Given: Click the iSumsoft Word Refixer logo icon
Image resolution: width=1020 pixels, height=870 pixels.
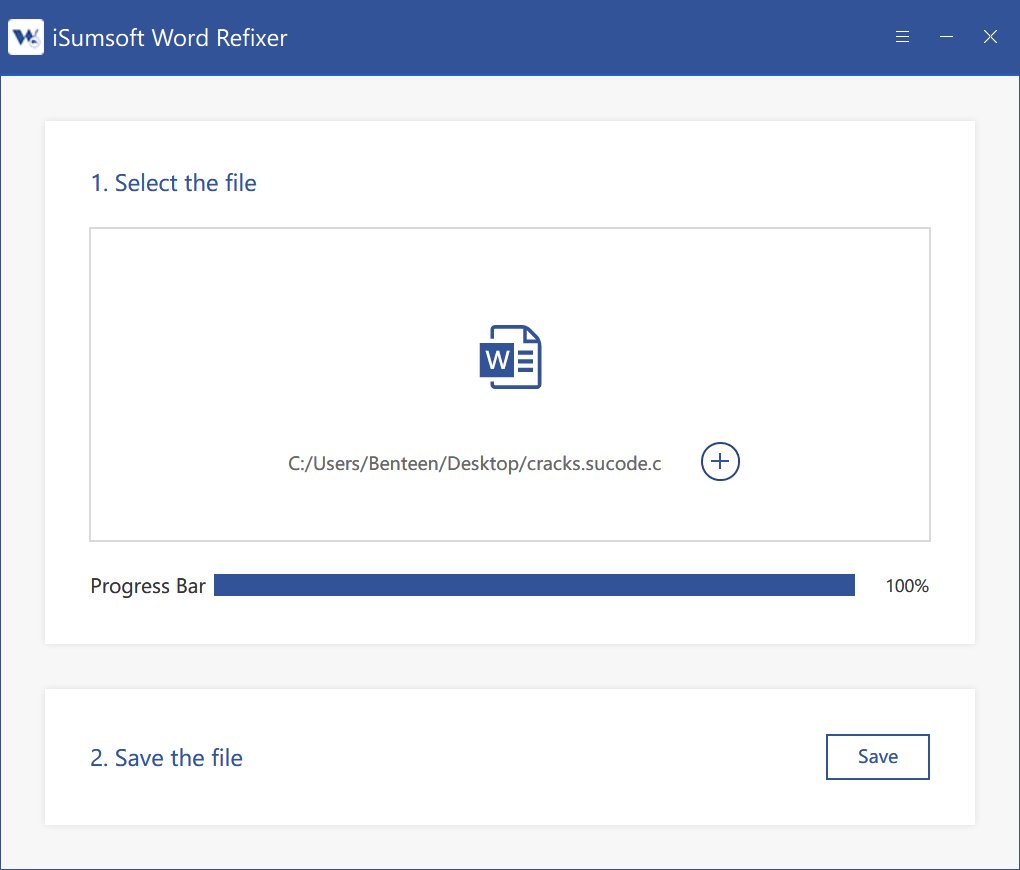Looking at the screenshot, I should pyautogui.click(x=26, y=37).
